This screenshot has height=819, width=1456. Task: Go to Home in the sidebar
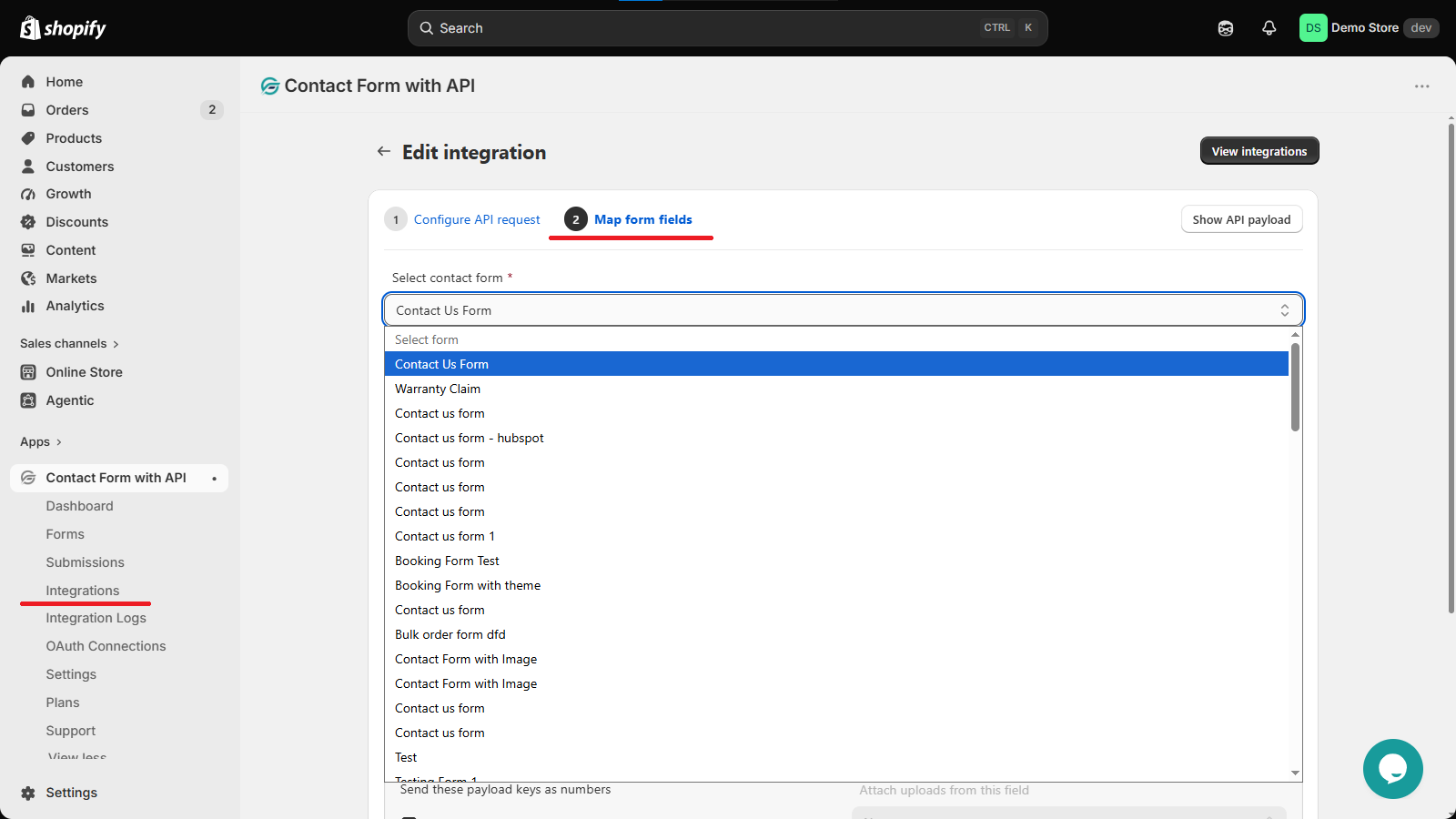pos(65,82)
